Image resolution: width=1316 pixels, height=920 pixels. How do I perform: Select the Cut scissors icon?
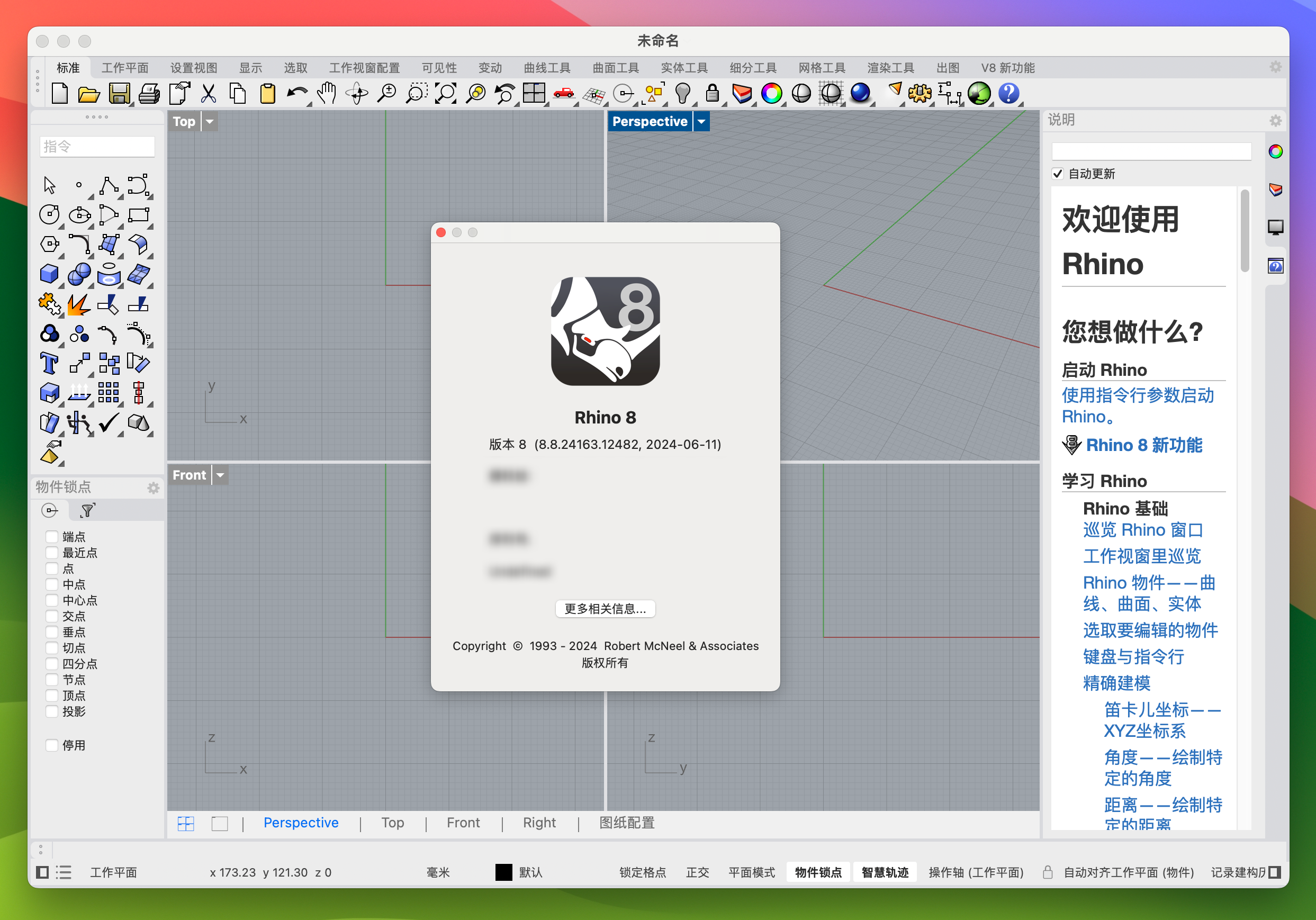pos(209,94)
